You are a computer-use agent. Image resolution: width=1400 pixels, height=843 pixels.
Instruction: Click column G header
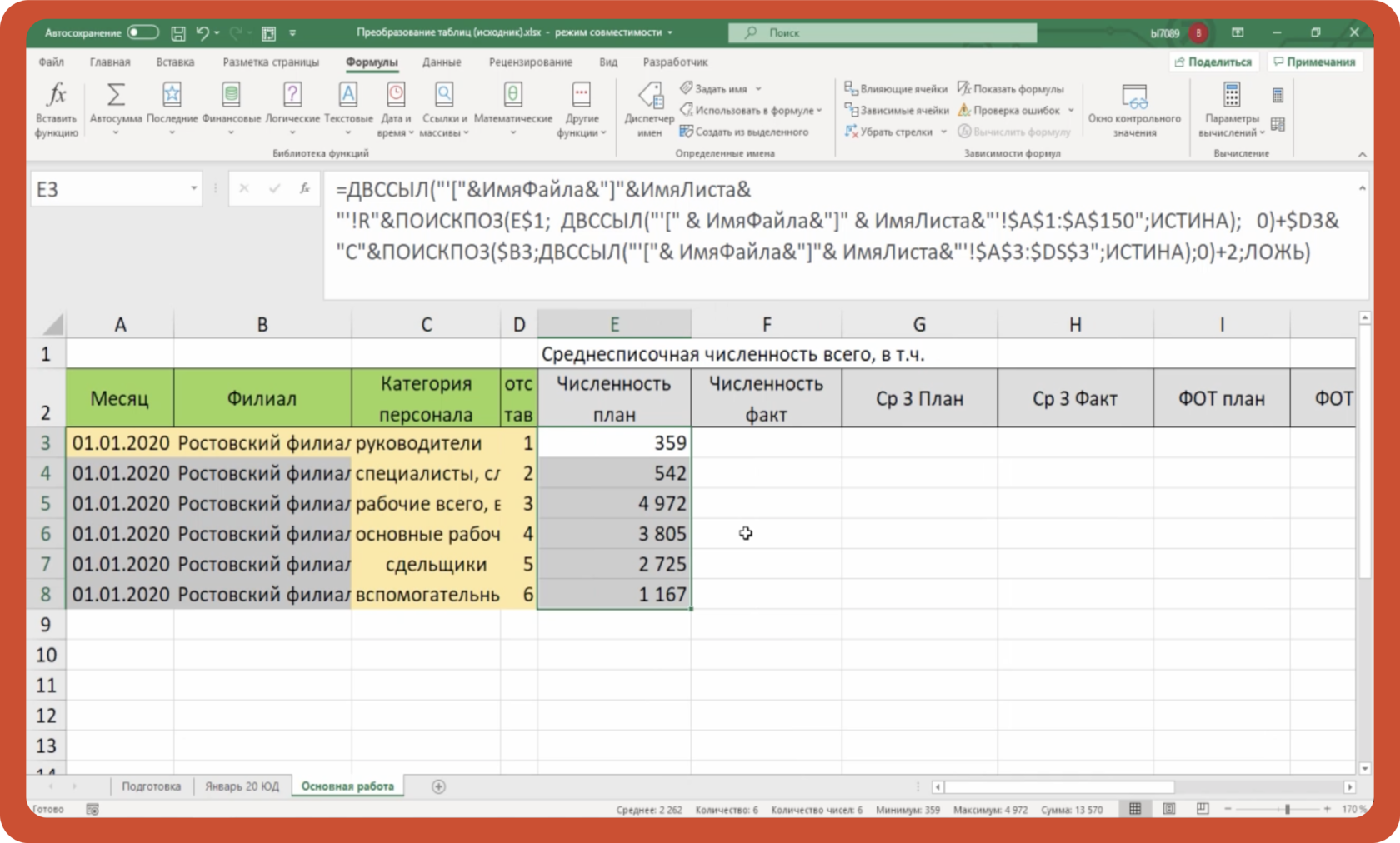click(919, 324)
